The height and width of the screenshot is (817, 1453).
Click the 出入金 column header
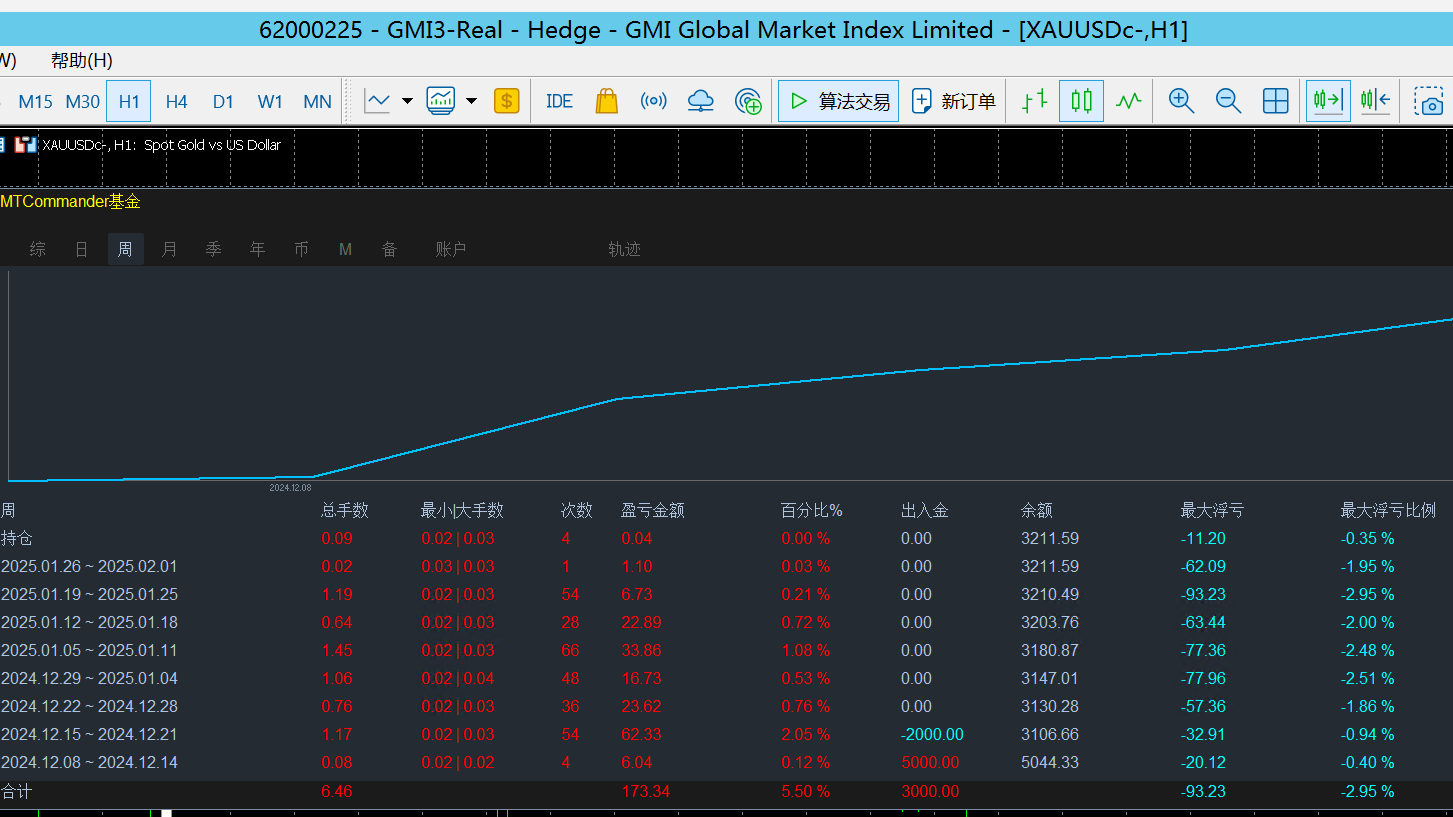point(925,510)
